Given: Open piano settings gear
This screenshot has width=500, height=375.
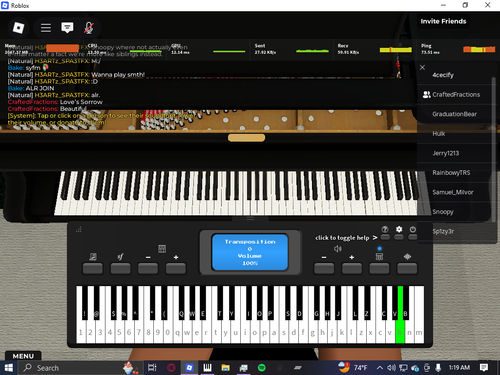Looking at the screenshot, I should [x=399, y=237].
